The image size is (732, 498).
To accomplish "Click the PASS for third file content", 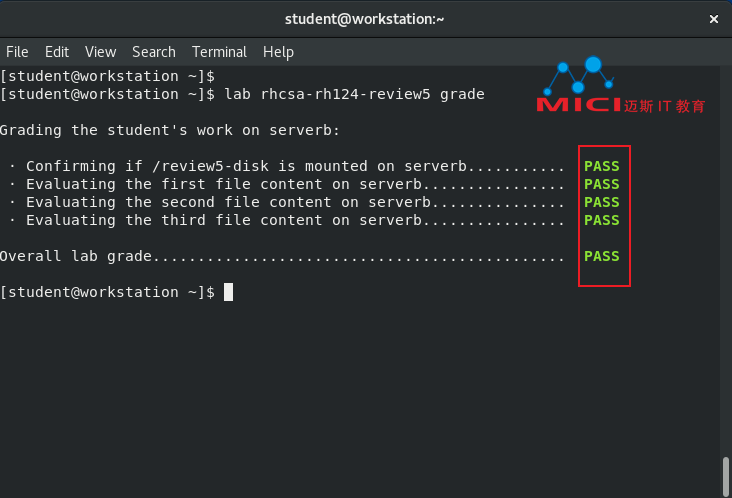I will coord(602,220).
